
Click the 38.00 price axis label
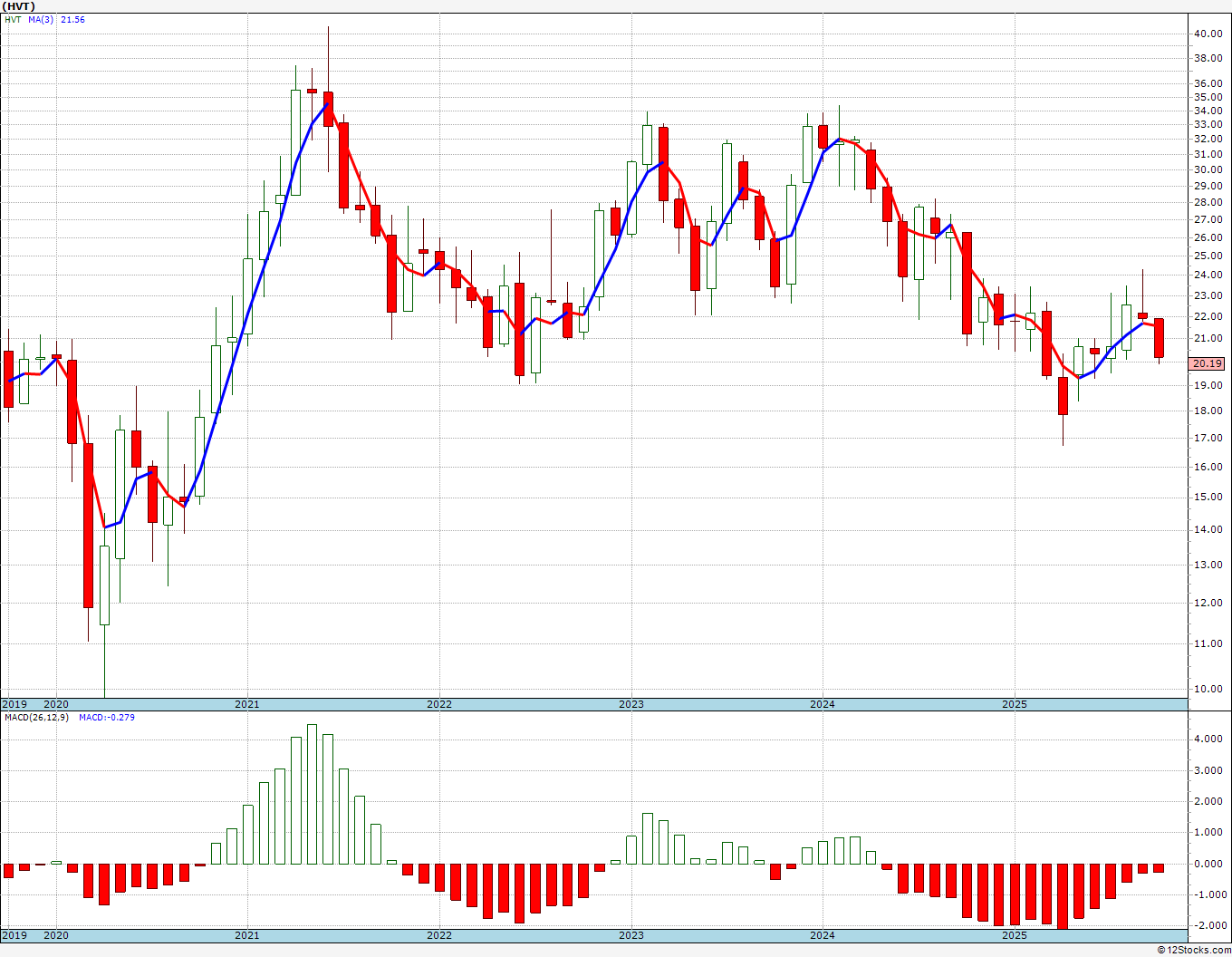[x=1208, y=58]
